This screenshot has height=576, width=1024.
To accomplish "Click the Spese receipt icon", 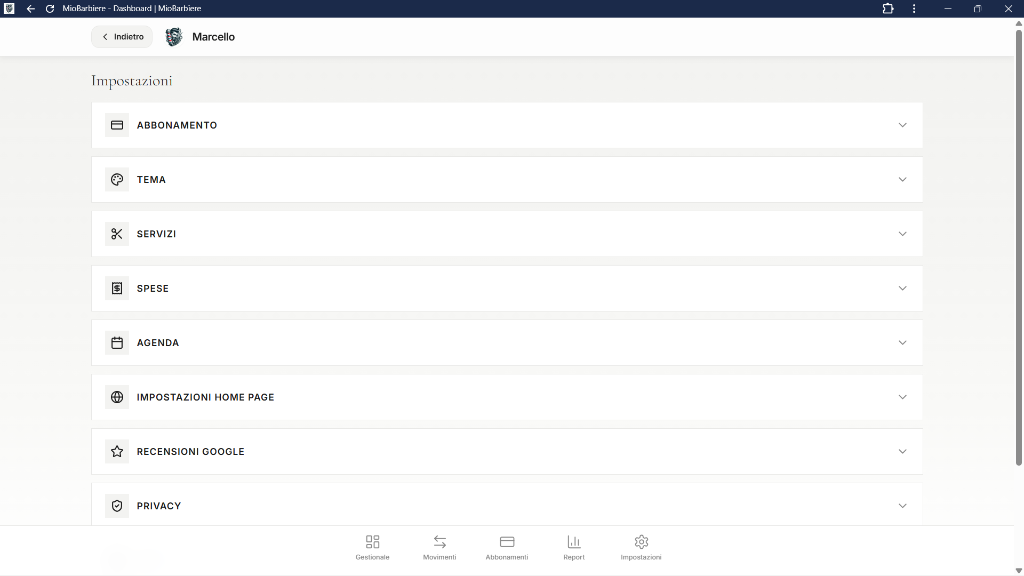I will click(x=117, y=288).
